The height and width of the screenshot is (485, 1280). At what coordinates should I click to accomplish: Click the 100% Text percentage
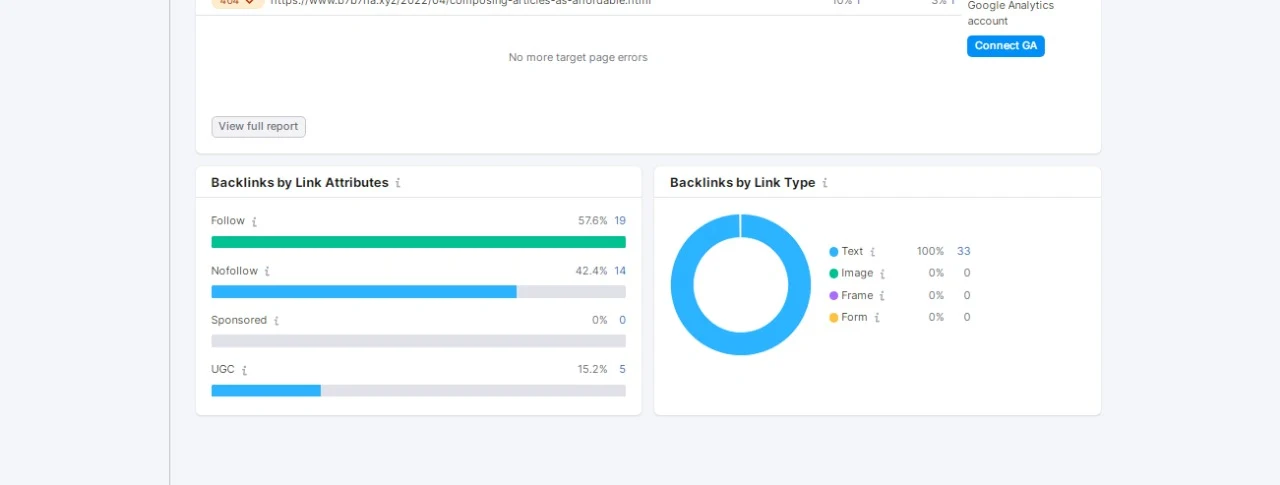[930, 251]
